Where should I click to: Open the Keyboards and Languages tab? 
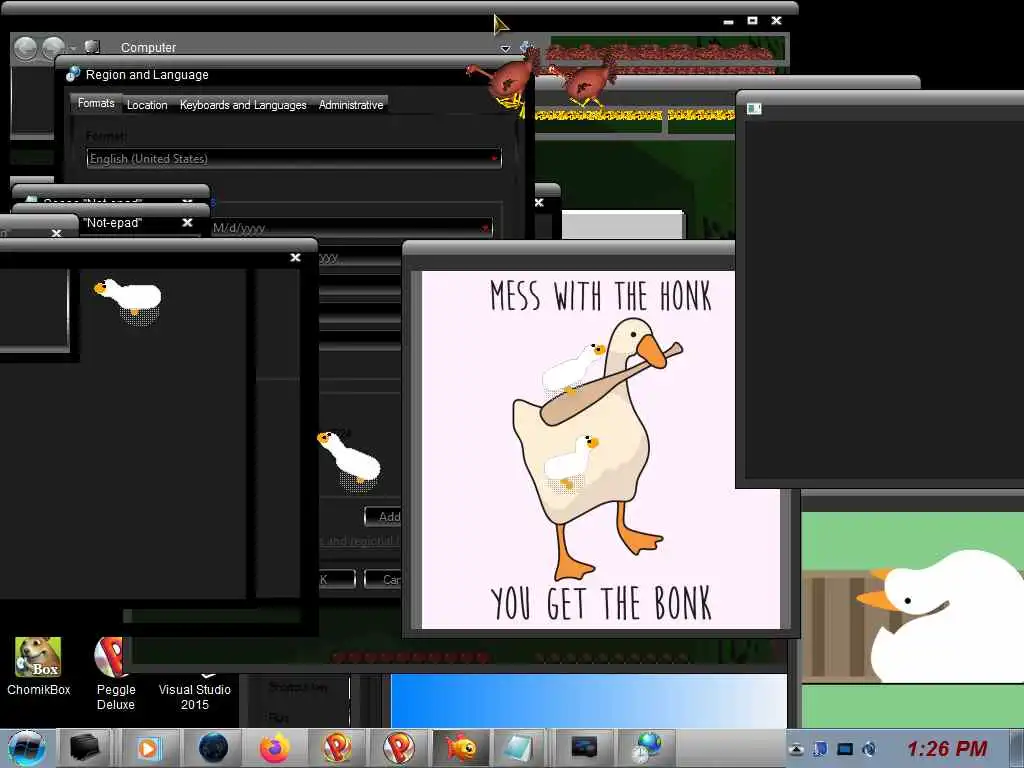click(x=243, y=104)
